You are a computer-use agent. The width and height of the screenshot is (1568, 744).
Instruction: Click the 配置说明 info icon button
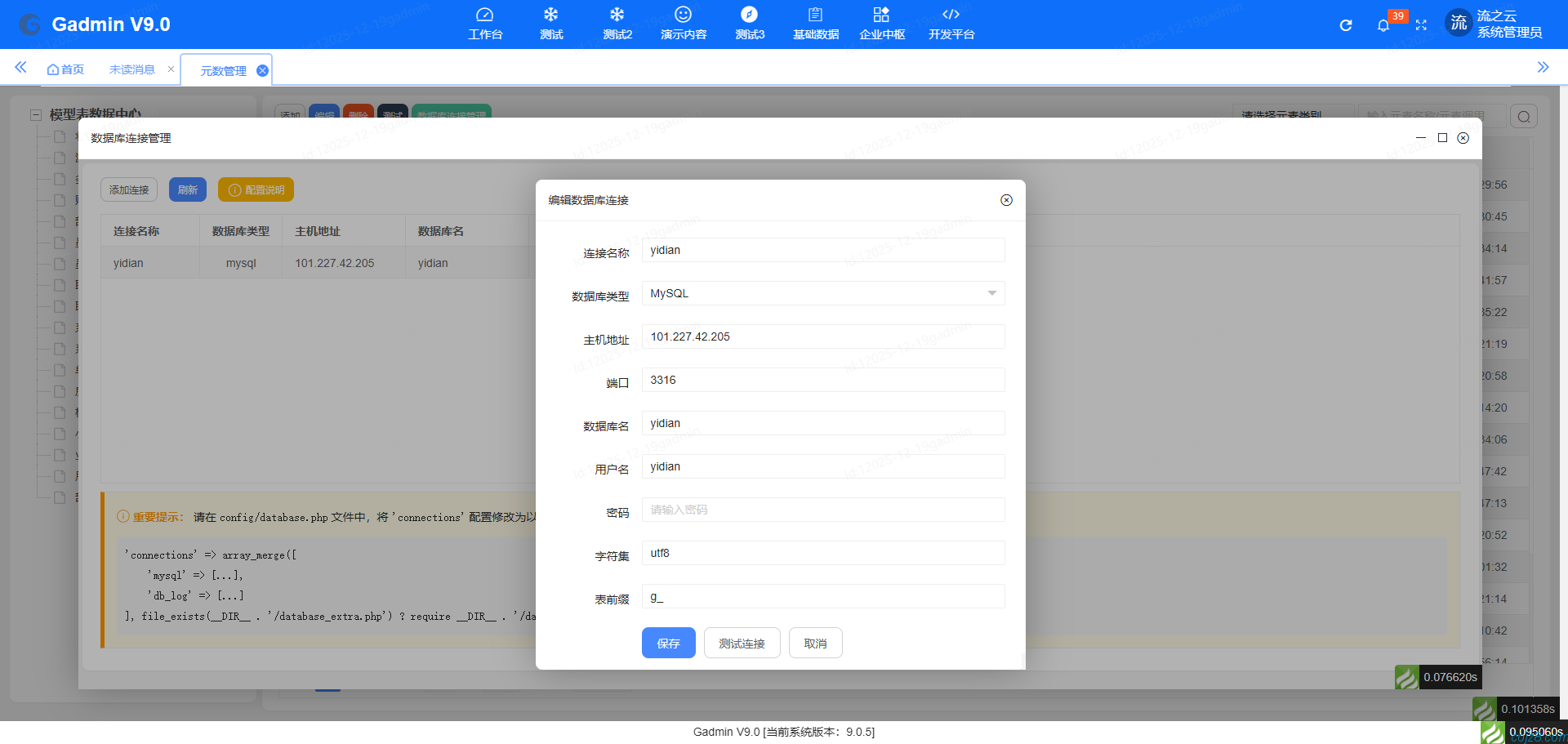tap(256, 189)
